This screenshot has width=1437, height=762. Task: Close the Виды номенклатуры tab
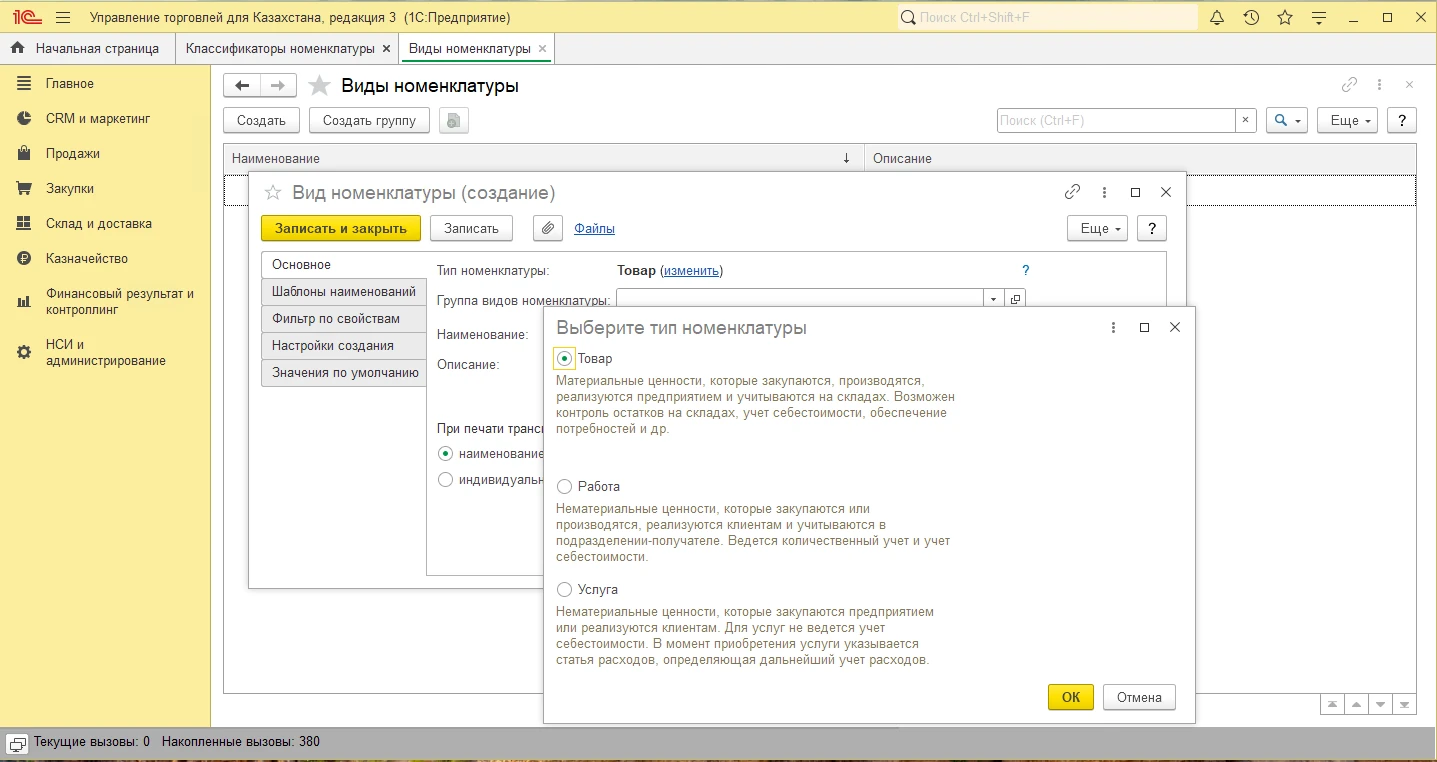click(542, 48)
